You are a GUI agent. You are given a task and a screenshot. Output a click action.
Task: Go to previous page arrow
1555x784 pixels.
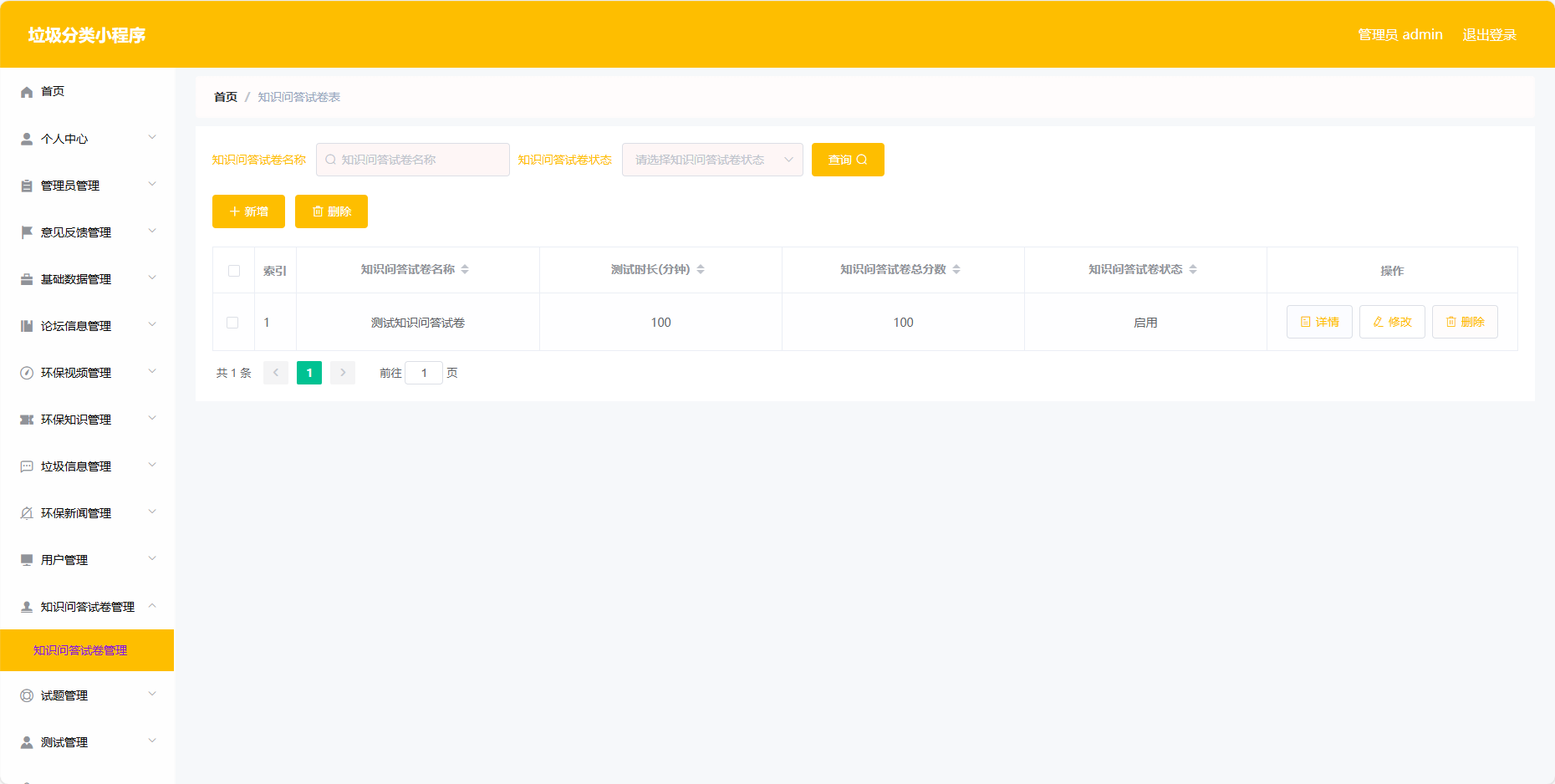click(276, 373)
